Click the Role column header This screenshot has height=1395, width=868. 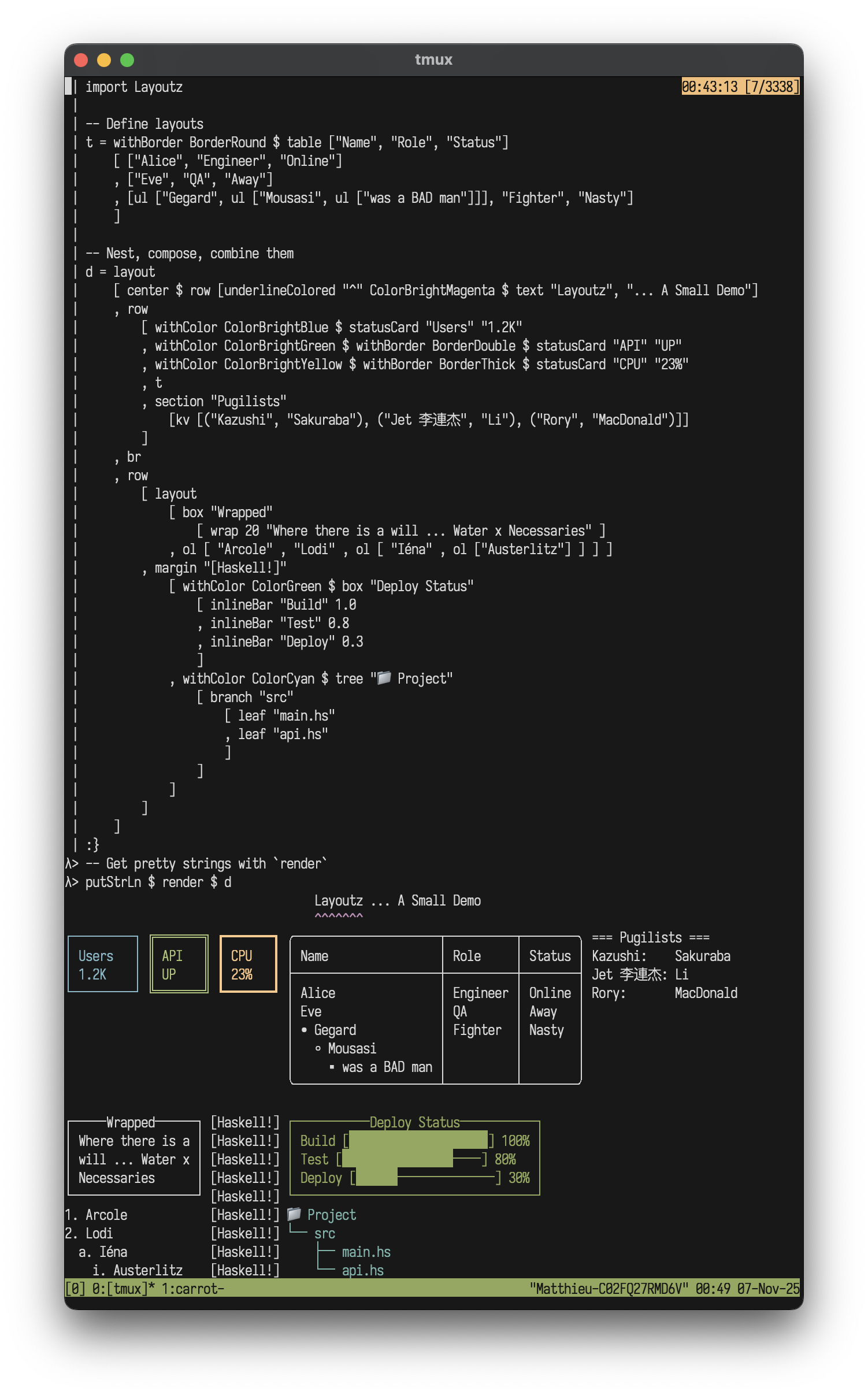467,956
